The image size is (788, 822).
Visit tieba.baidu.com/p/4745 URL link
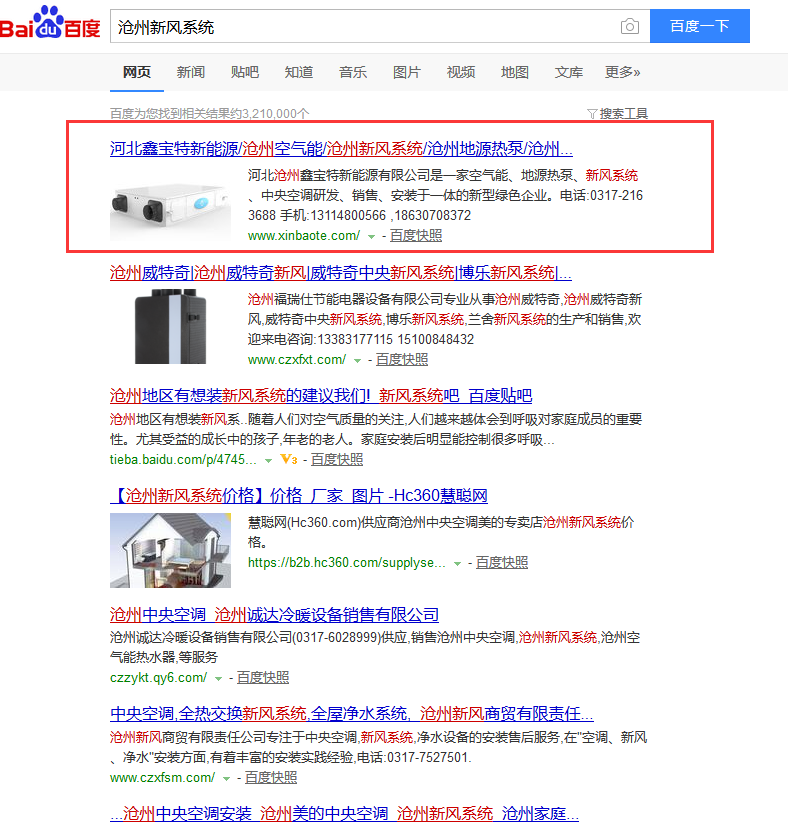point(183,460)
